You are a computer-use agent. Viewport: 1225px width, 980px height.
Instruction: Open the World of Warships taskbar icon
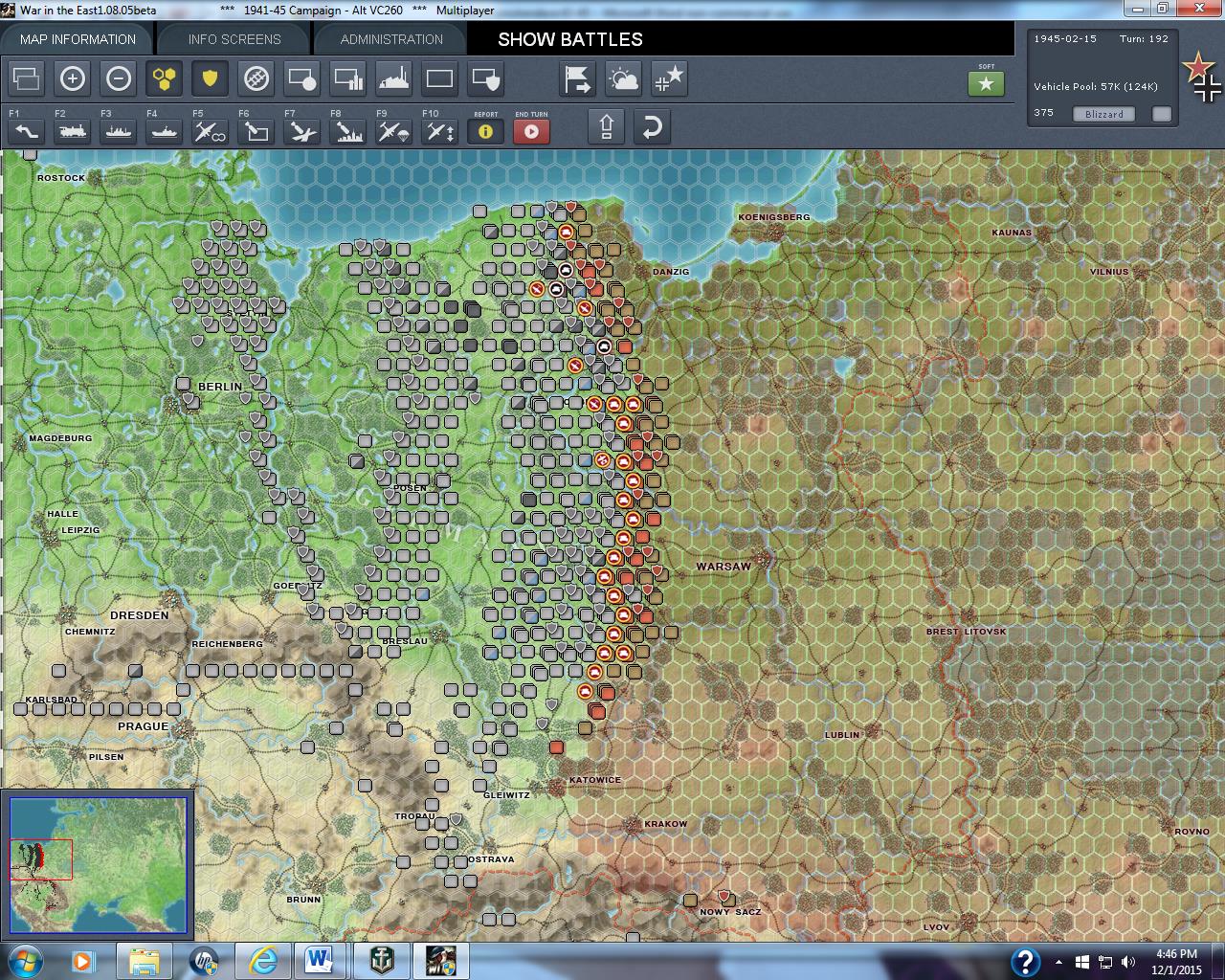(380, 961)
